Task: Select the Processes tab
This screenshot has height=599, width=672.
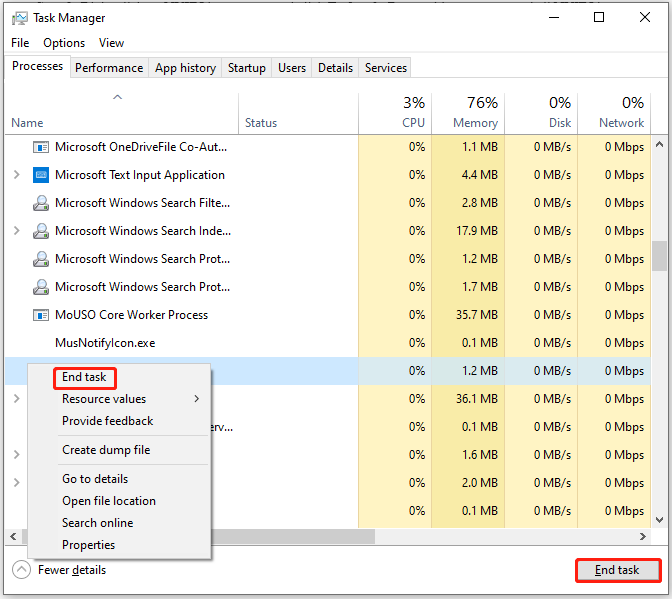Action: point(37,66)
